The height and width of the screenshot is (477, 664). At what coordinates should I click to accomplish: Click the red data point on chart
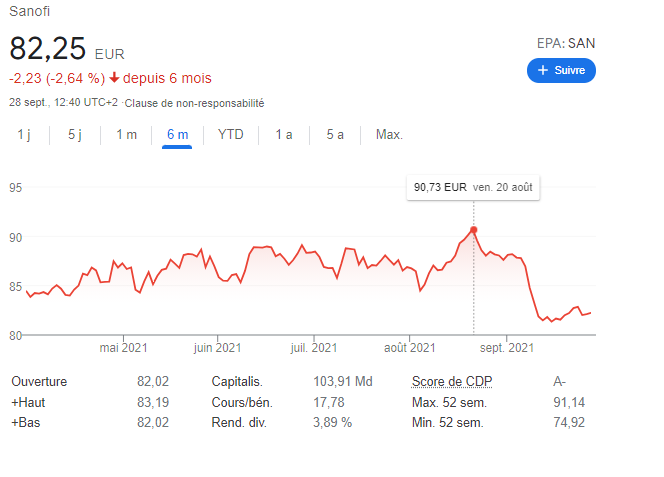[x=473, y=230]
